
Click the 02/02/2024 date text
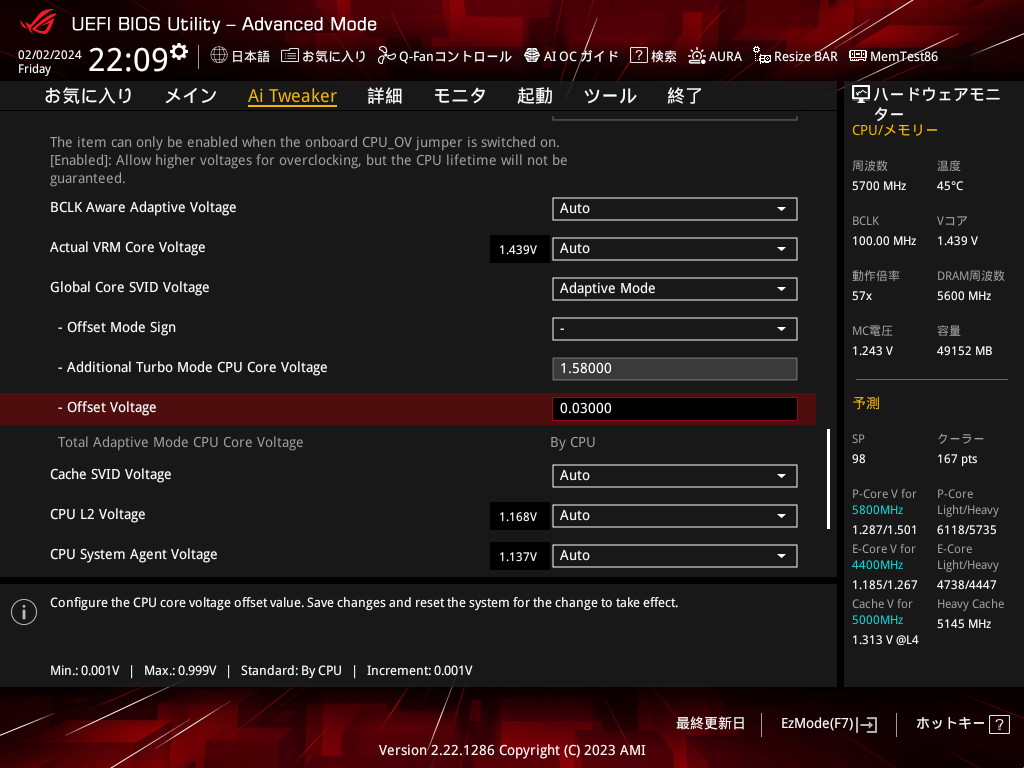pyautogui.click(x=50, y=55)
